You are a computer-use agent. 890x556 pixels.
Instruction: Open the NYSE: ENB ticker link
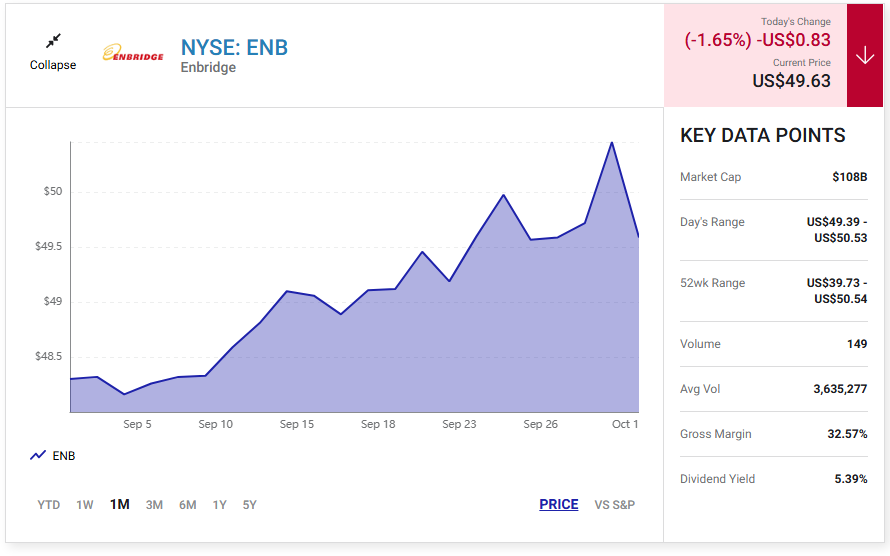tap(234, 48)
